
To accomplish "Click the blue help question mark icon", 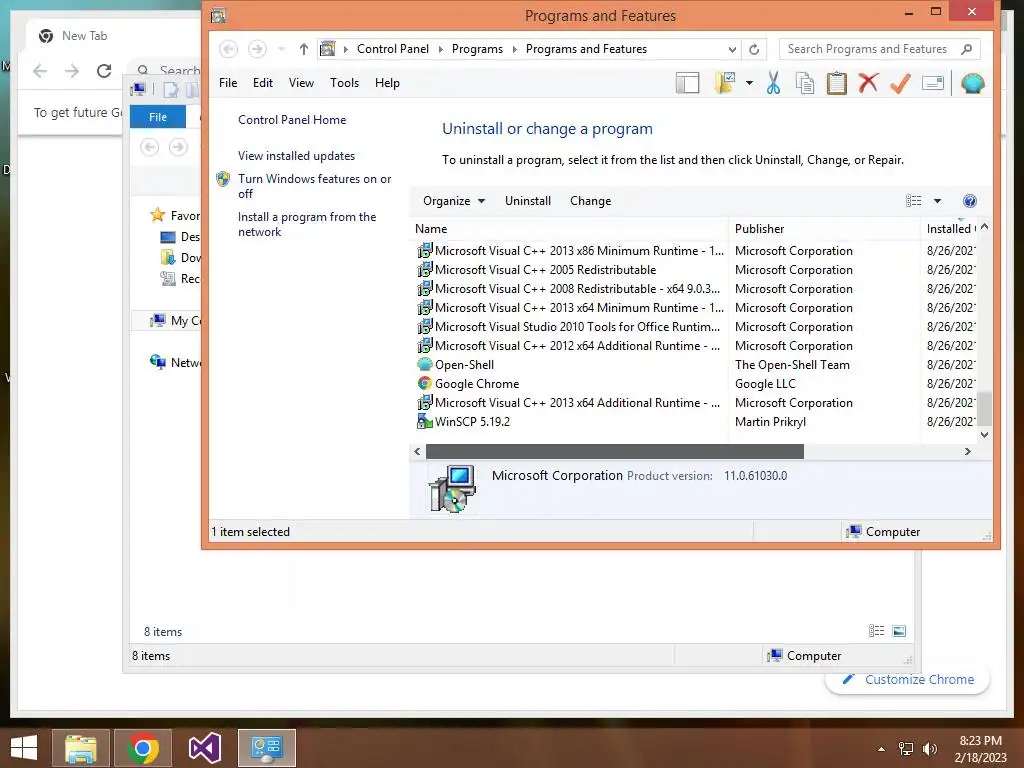I will click(x=970, y=201).
